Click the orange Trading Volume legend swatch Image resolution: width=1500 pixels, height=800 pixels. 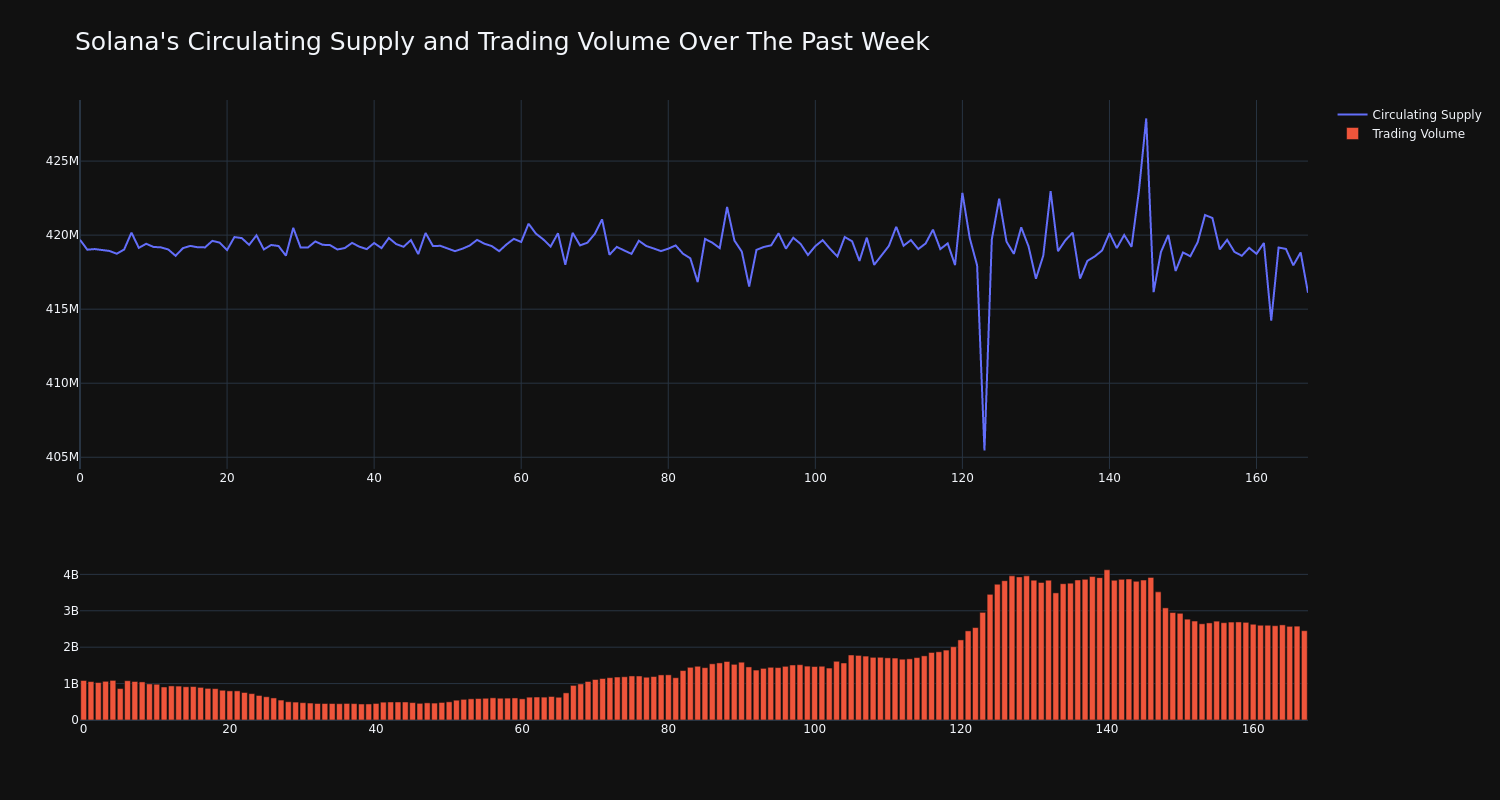tap(1352, 134)
